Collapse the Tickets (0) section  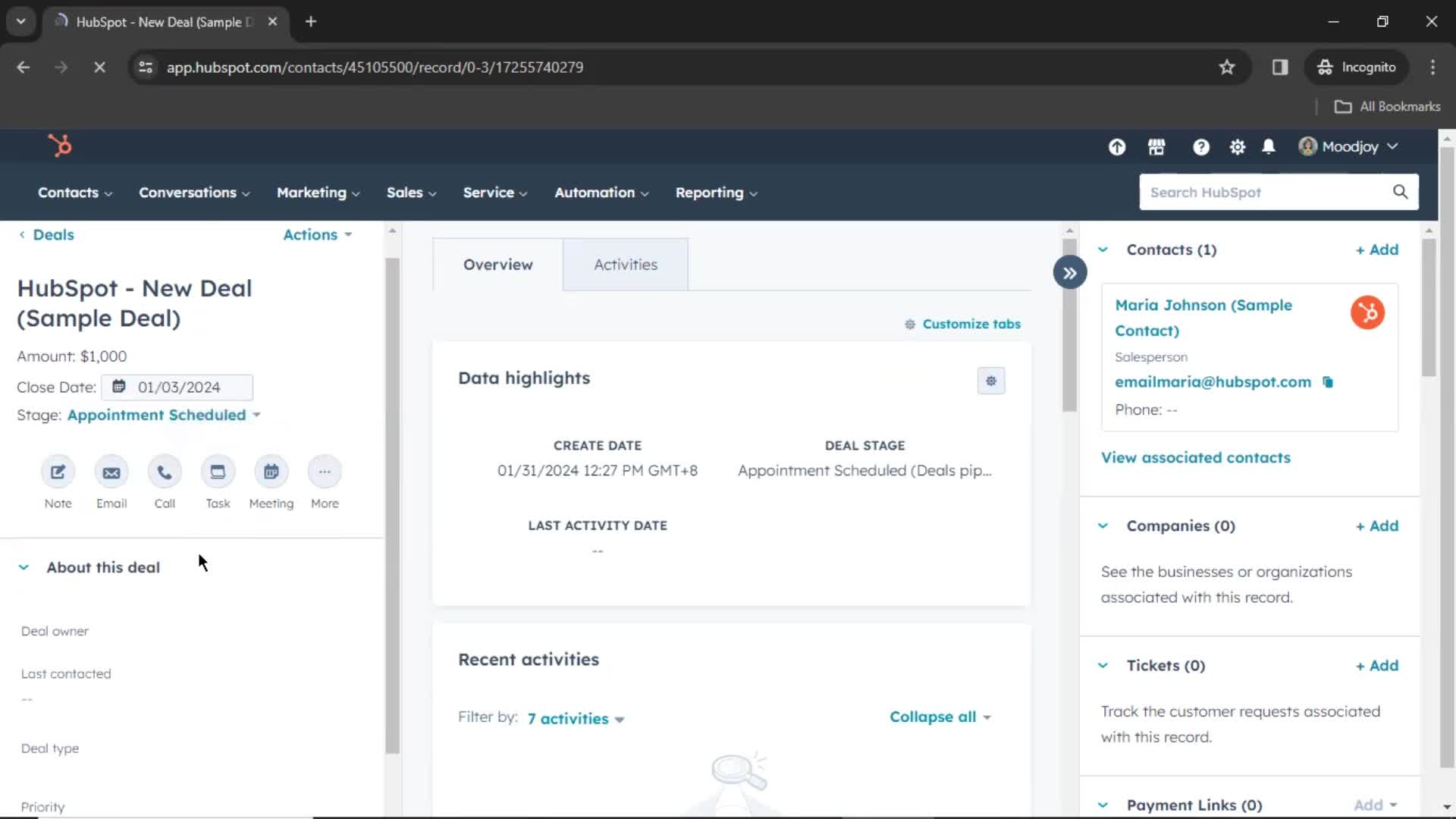[x=1103, y=665]
